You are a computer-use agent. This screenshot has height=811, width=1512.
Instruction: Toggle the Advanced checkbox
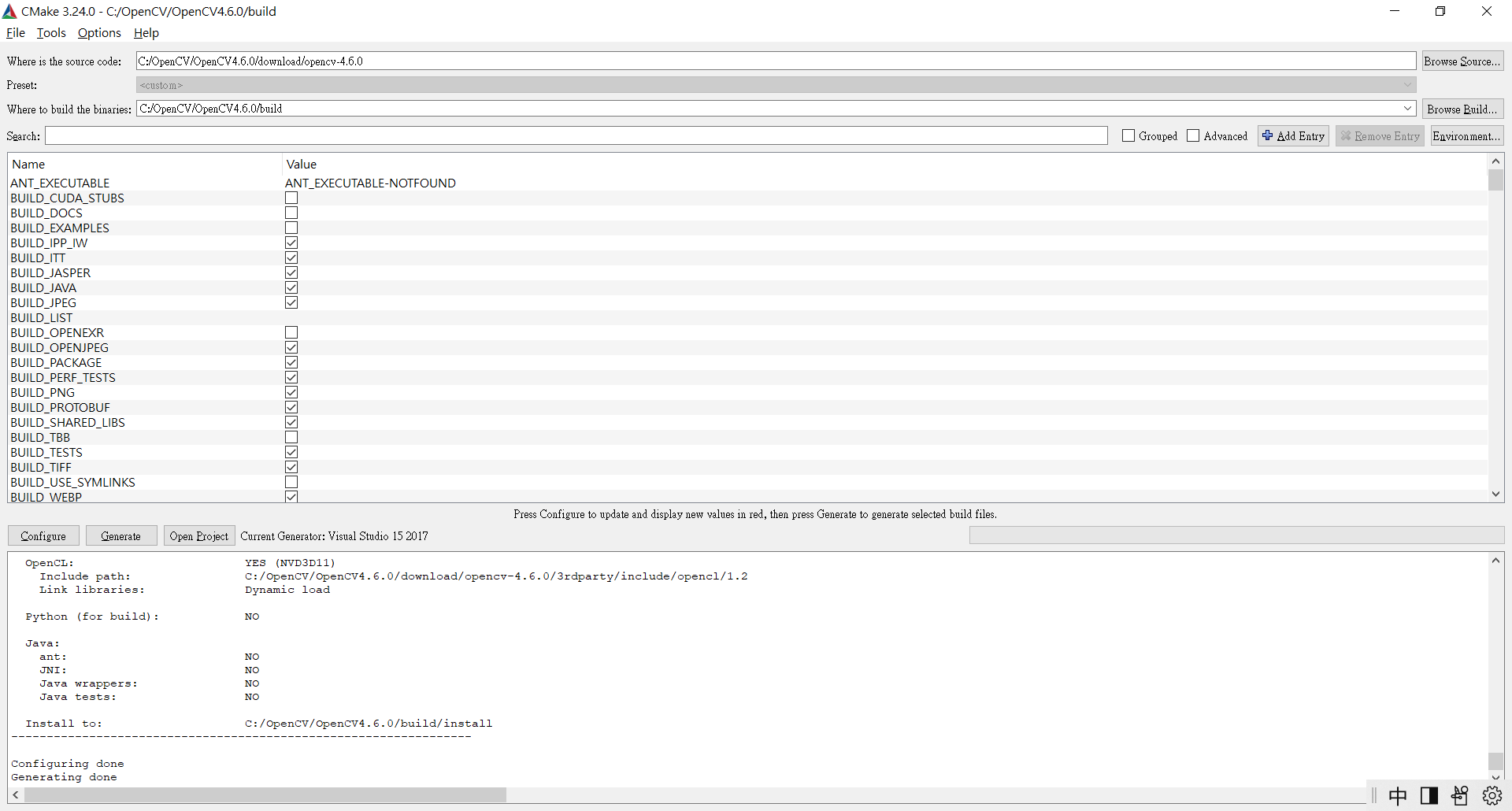[x=1193, y=136]
